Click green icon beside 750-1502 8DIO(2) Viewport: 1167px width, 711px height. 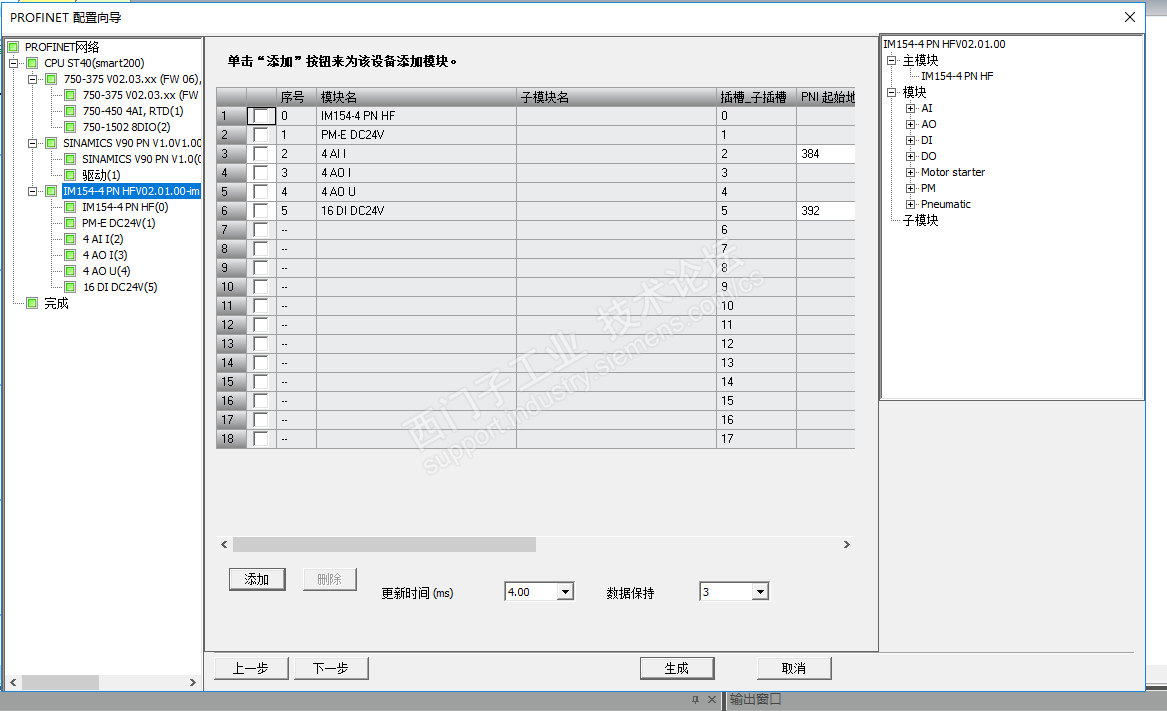click(x=70, y=127)
